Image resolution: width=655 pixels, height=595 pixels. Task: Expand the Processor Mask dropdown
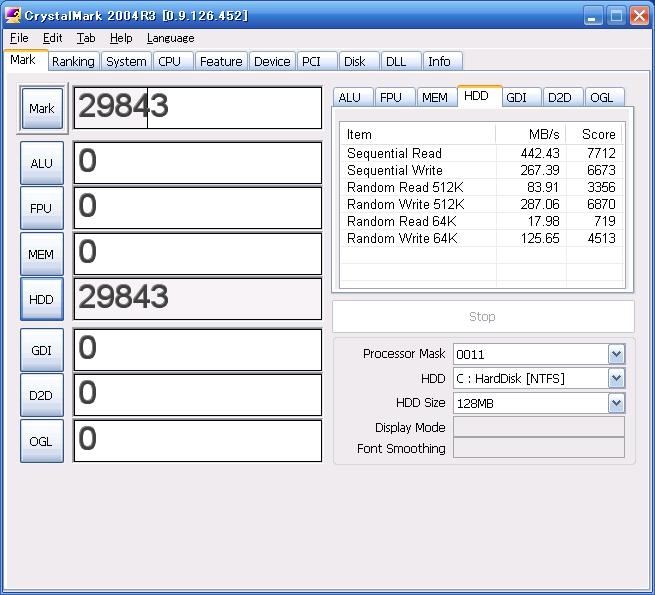616,354
